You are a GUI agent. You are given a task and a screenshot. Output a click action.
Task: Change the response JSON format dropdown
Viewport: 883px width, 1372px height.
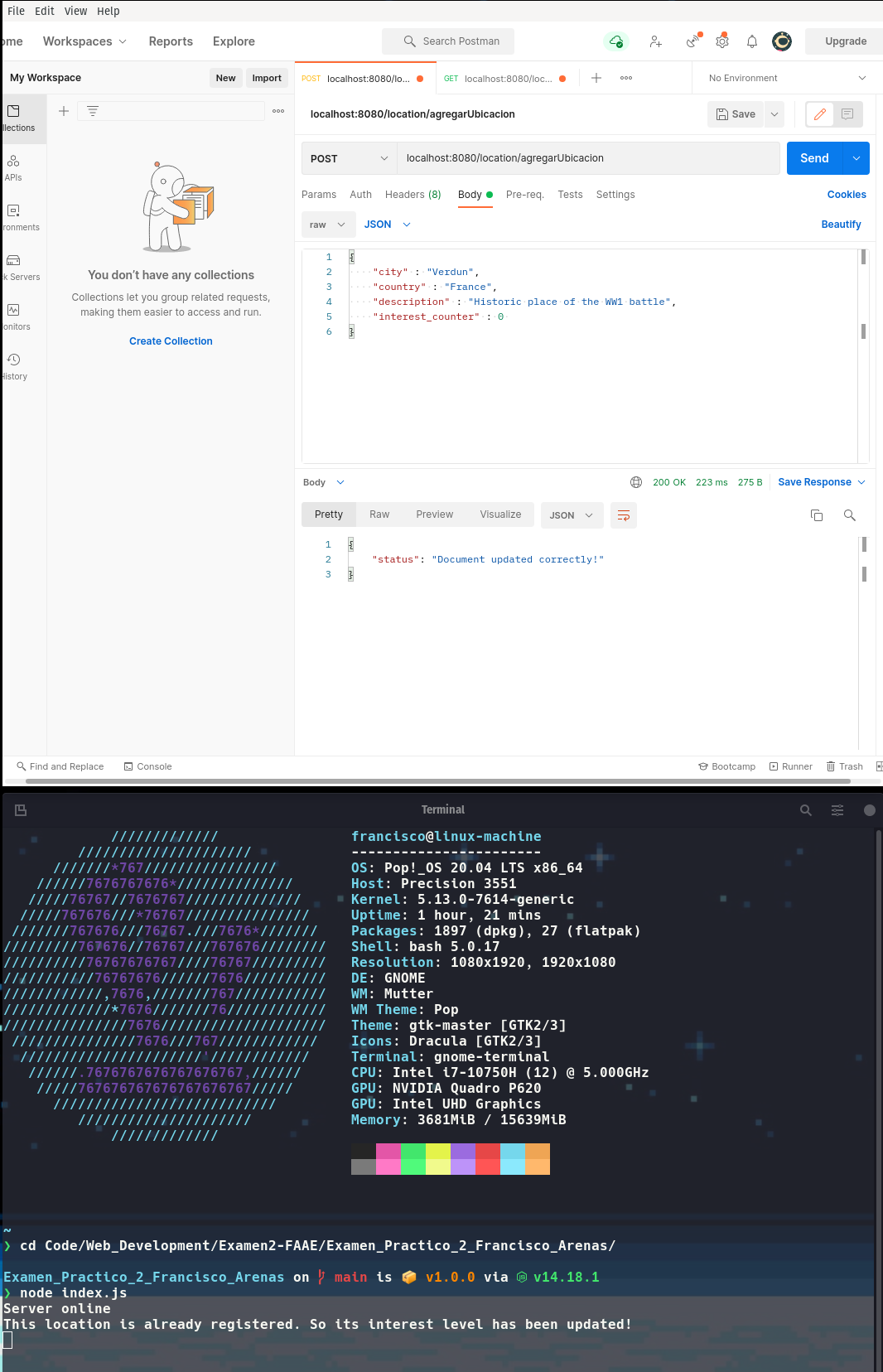click(572, 515)
